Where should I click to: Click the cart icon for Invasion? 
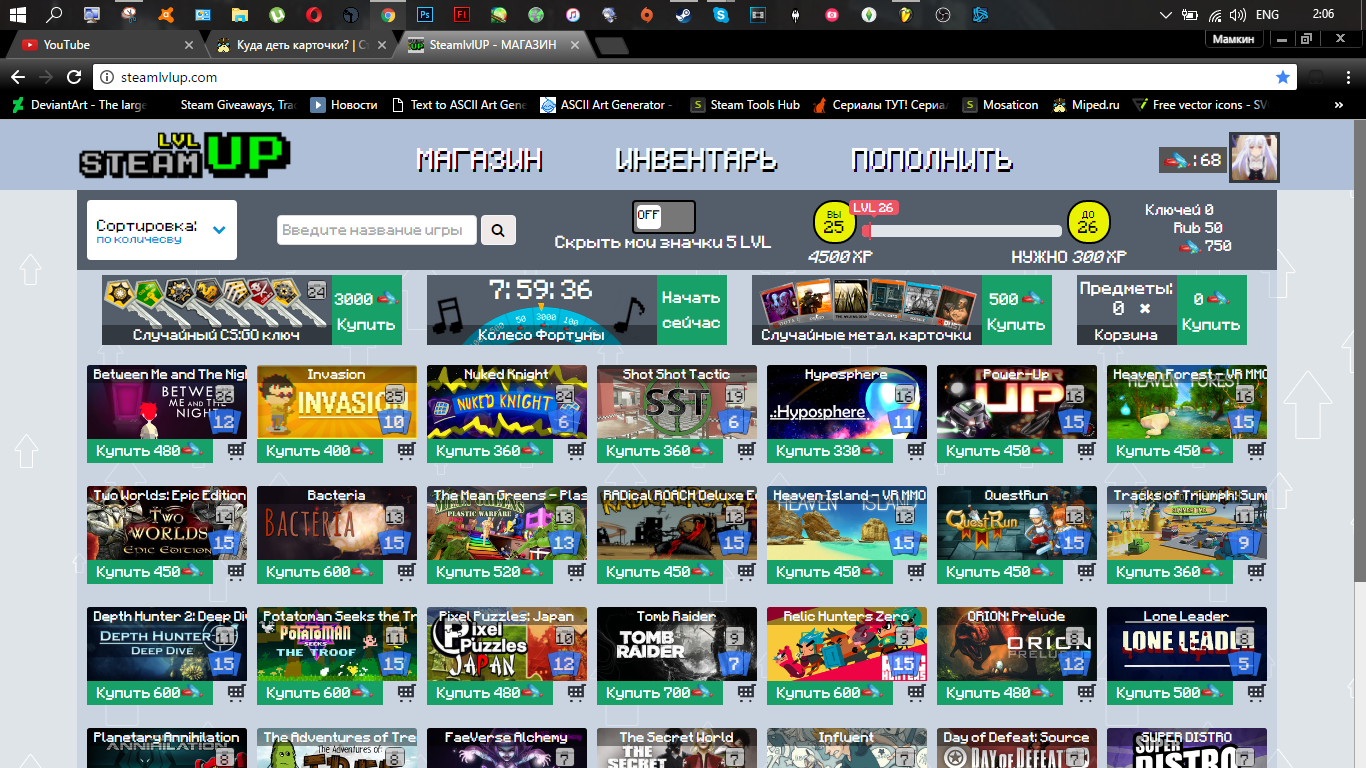406,451
